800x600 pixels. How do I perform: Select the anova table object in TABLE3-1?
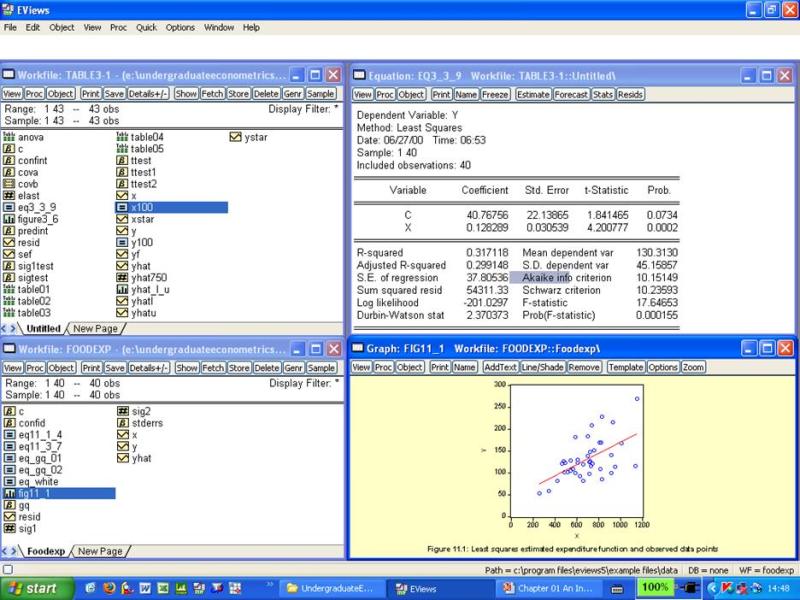click(23, 137)
